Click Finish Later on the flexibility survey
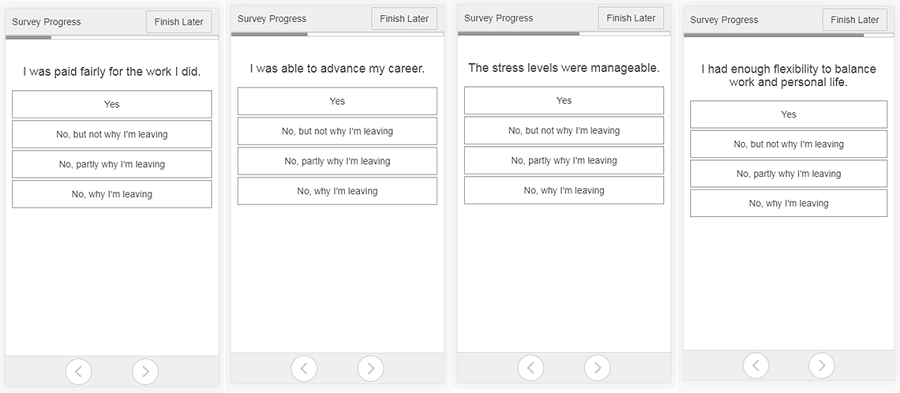Image resolution: width=900 pixels, height=393 pixels. tap(855, 20)
